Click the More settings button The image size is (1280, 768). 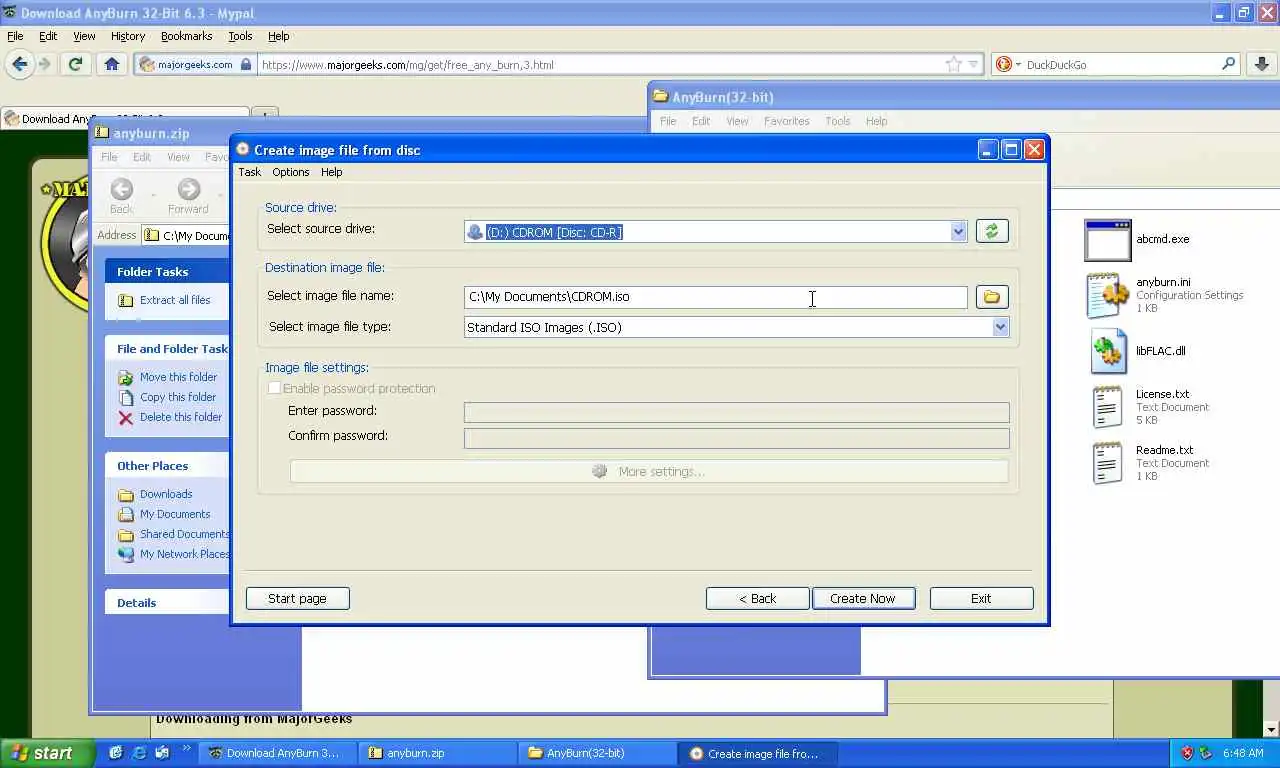pos(649,471)
